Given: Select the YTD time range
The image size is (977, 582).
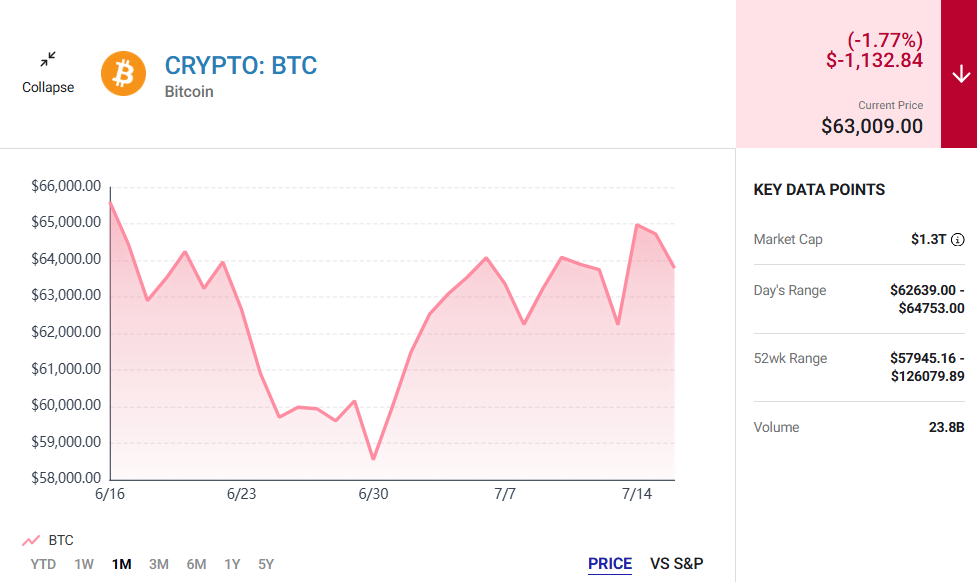Looking at the screenshot, I should point(43,564).
